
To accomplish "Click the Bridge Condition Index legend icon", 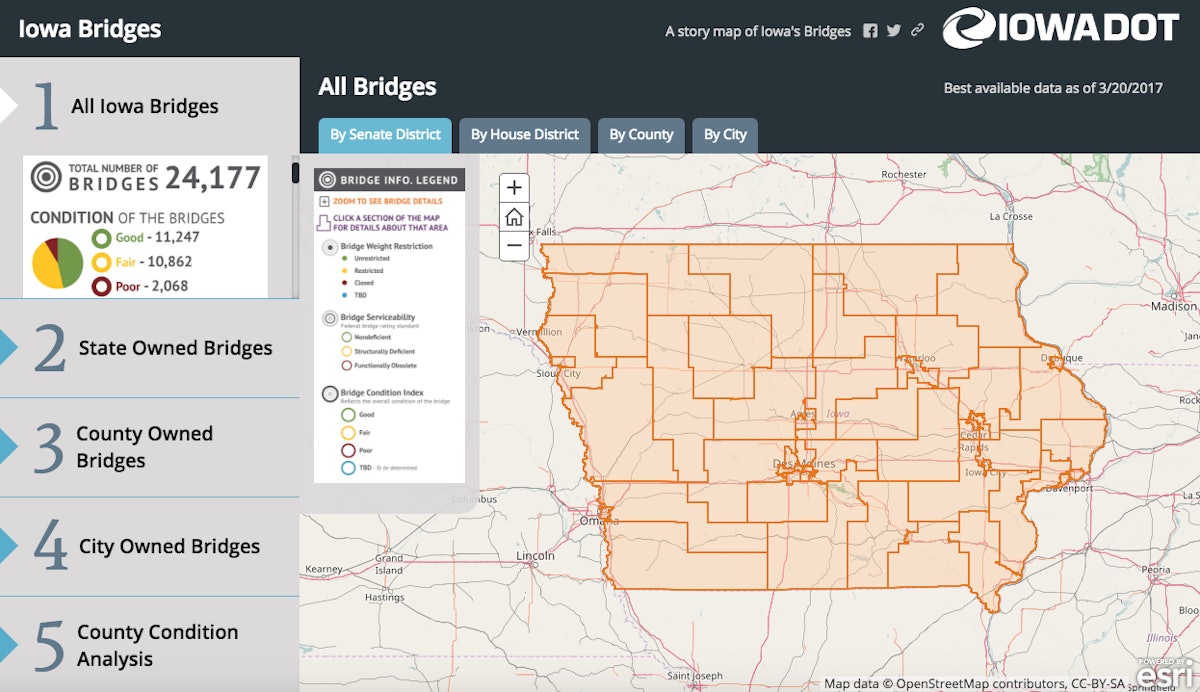I will pos(330,393).
